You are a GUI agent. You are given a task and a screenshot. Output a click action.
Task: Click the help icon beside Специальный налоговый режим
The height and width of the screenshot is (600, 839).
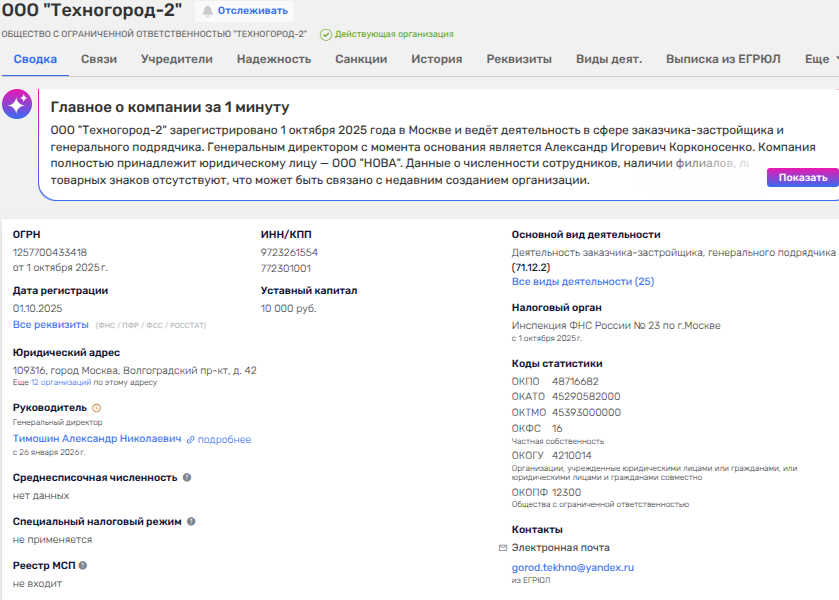[x=191, y=522]
